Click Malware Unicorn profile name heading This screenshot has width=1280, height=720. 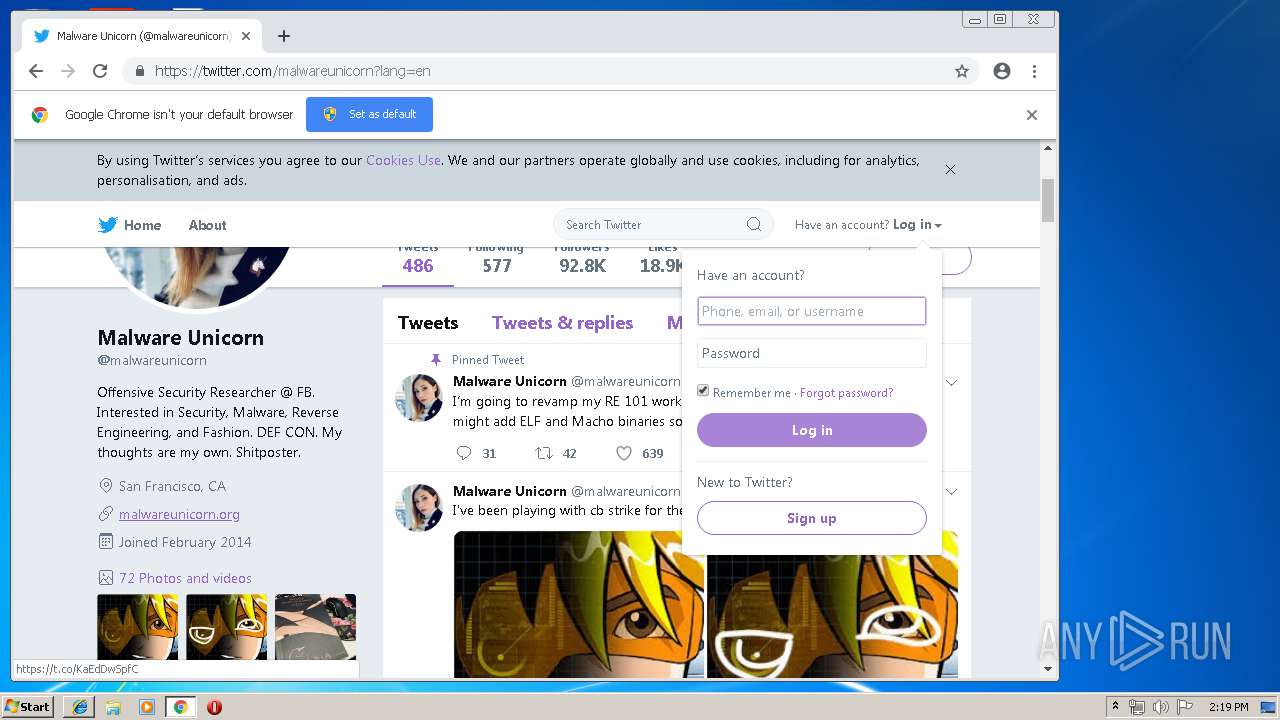pos(181,337)
